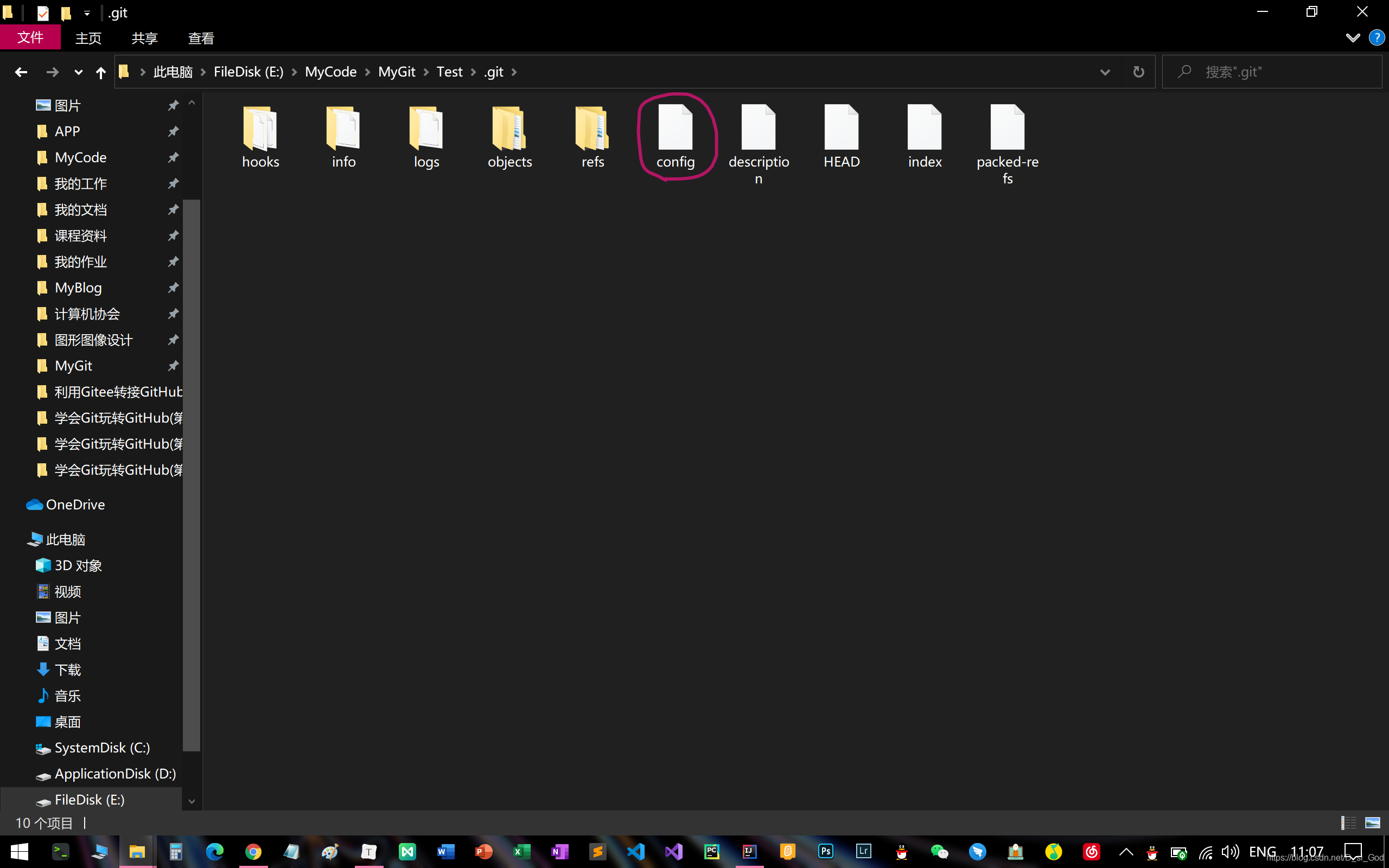Click the refresh button in address bar
Viewport: 1389px width, 868px height.
pyautogui.click(x=1138, y=72)
